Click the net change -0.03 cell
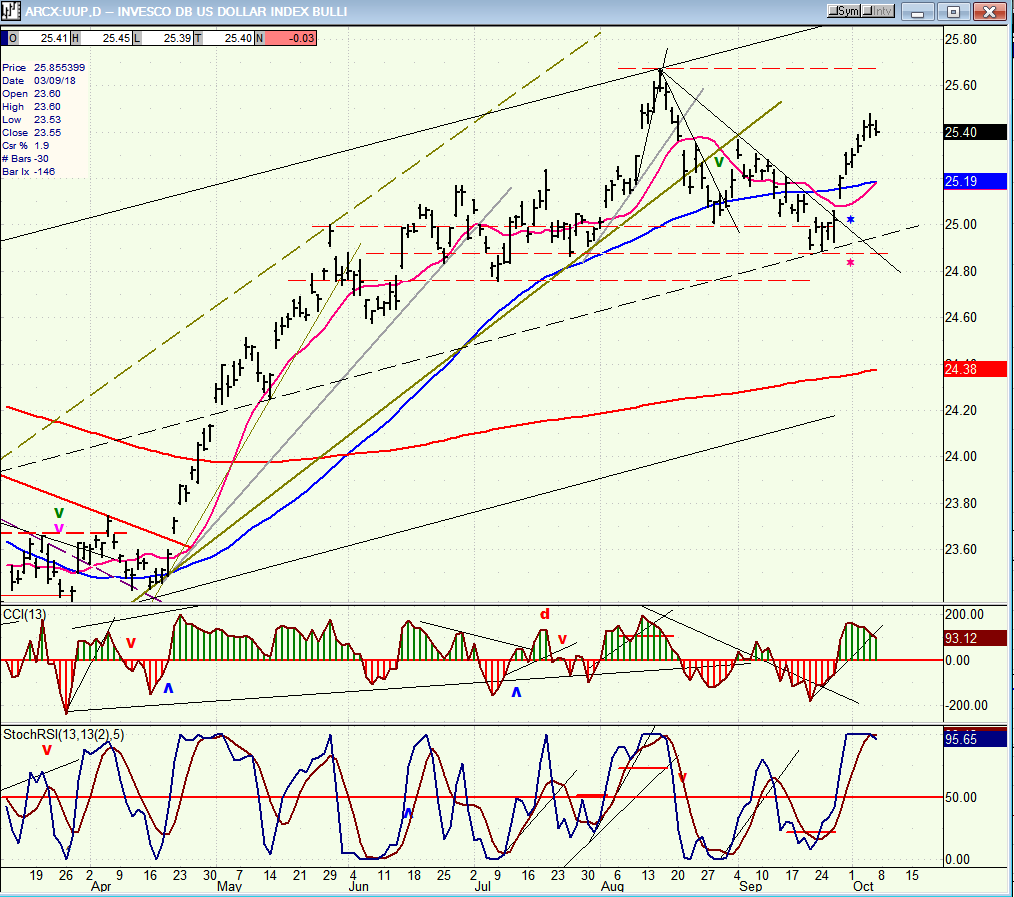This screenshot has height=897, width=1014. [290, 38]
